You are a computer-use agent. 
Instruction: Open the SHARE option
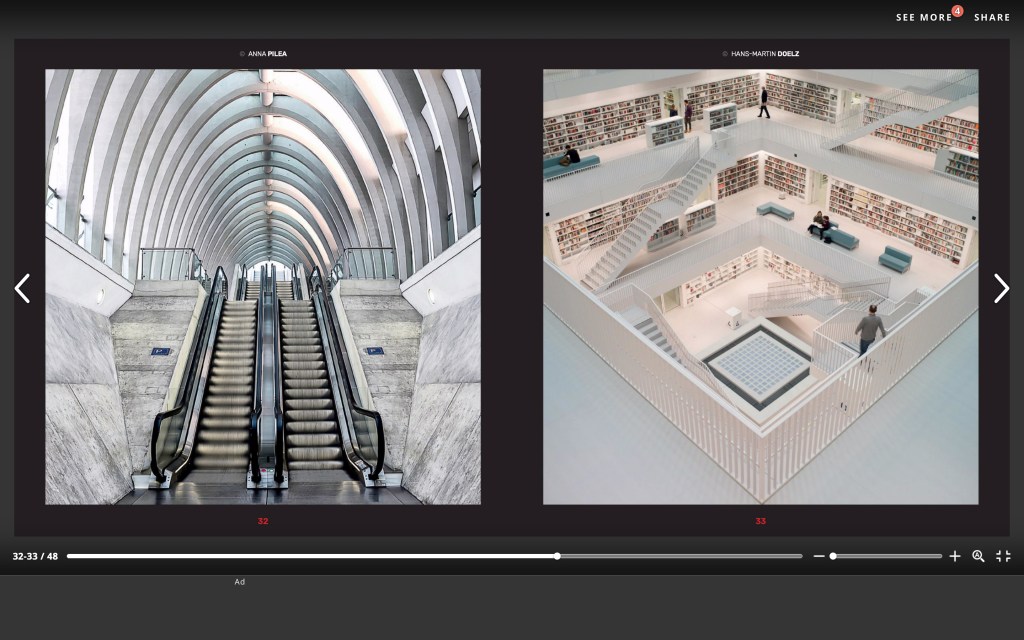[x=992, y=17]
